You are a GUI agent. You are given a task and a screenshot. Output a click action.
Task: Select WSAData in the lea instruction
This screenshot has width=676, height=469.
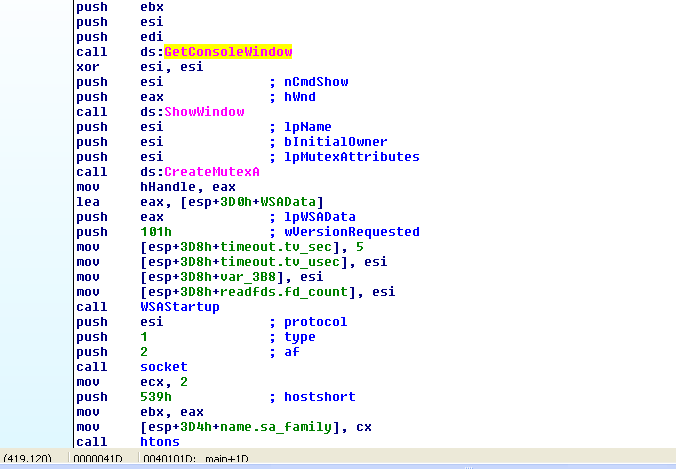288,202
